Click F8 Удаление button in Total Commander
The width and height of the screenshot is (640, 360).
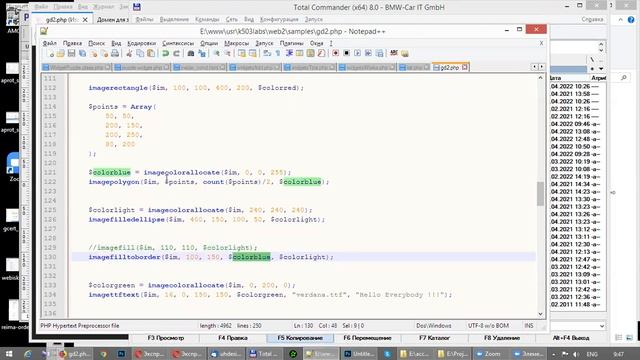click(502, 338)
